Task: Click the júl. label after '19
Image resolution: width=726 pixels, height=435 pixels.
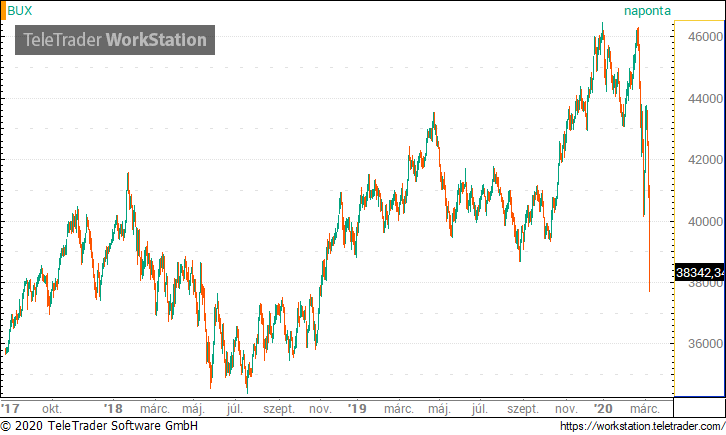Action: [x=480, y=410]
